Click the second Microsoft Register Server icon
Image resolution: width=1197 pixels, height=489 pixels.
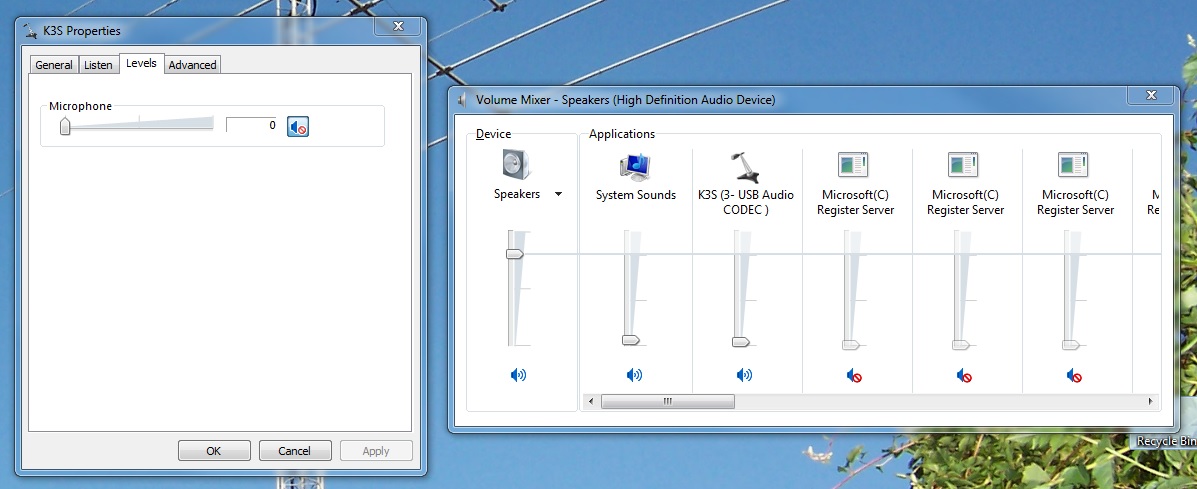pos(964,166)
